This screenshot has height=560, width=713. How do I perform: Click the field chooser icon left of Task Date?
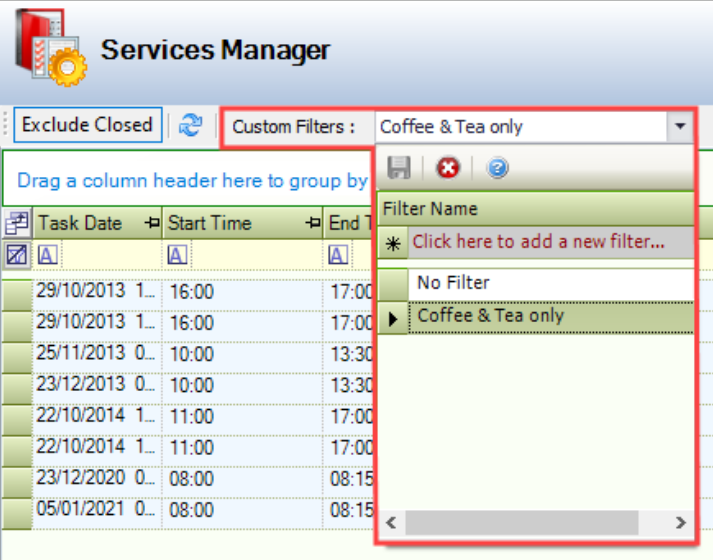point(17,223)
